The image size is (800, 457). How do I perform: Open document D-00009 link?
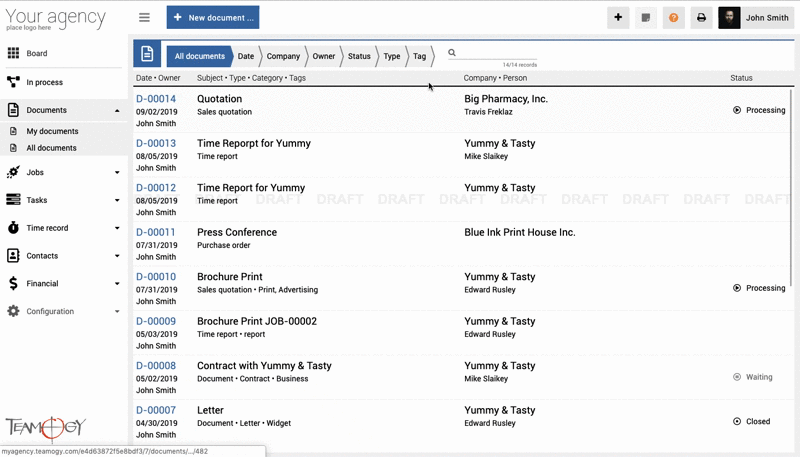point(156,321)
